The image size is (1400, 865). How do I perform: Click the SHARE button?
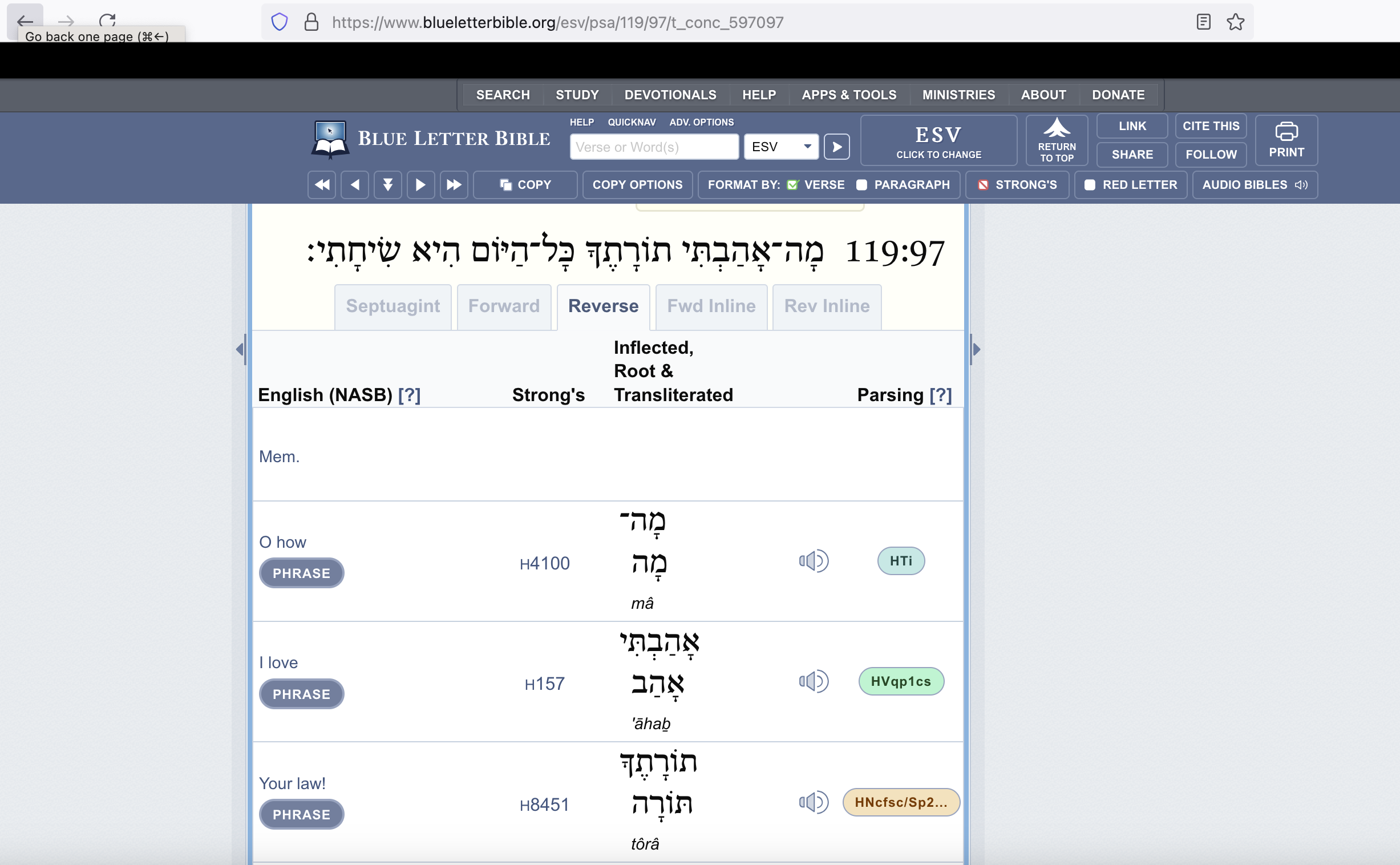point(1132,155)
